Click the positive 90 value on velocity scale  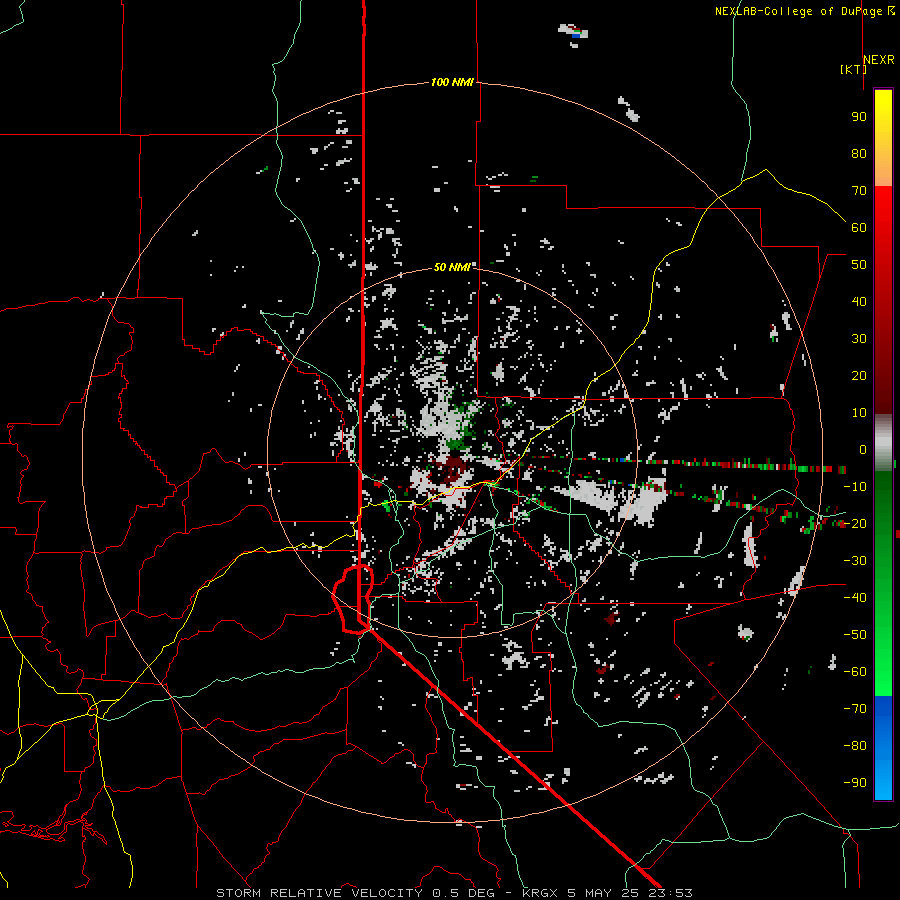point(859,117)
